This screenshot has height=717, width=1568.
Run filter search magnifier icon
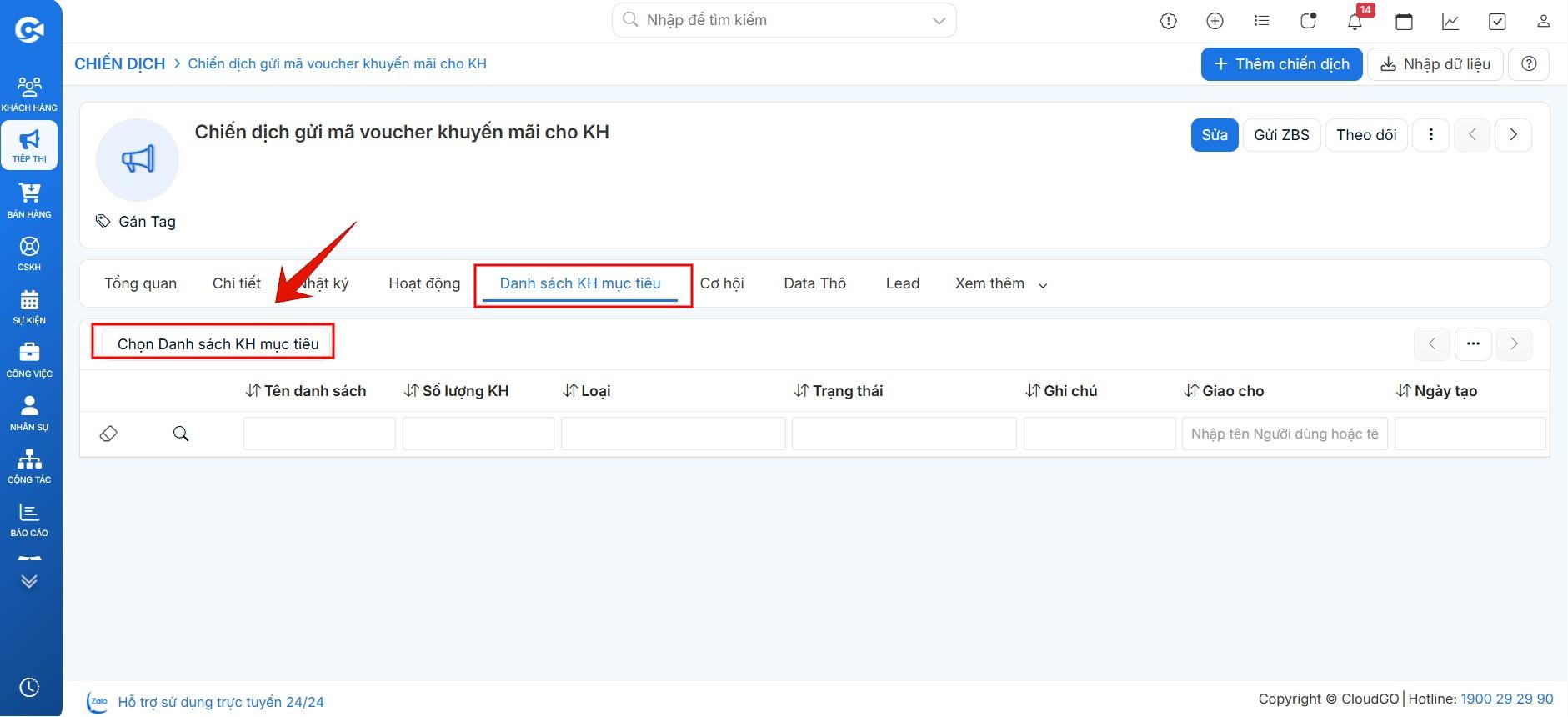pos(181,434)
